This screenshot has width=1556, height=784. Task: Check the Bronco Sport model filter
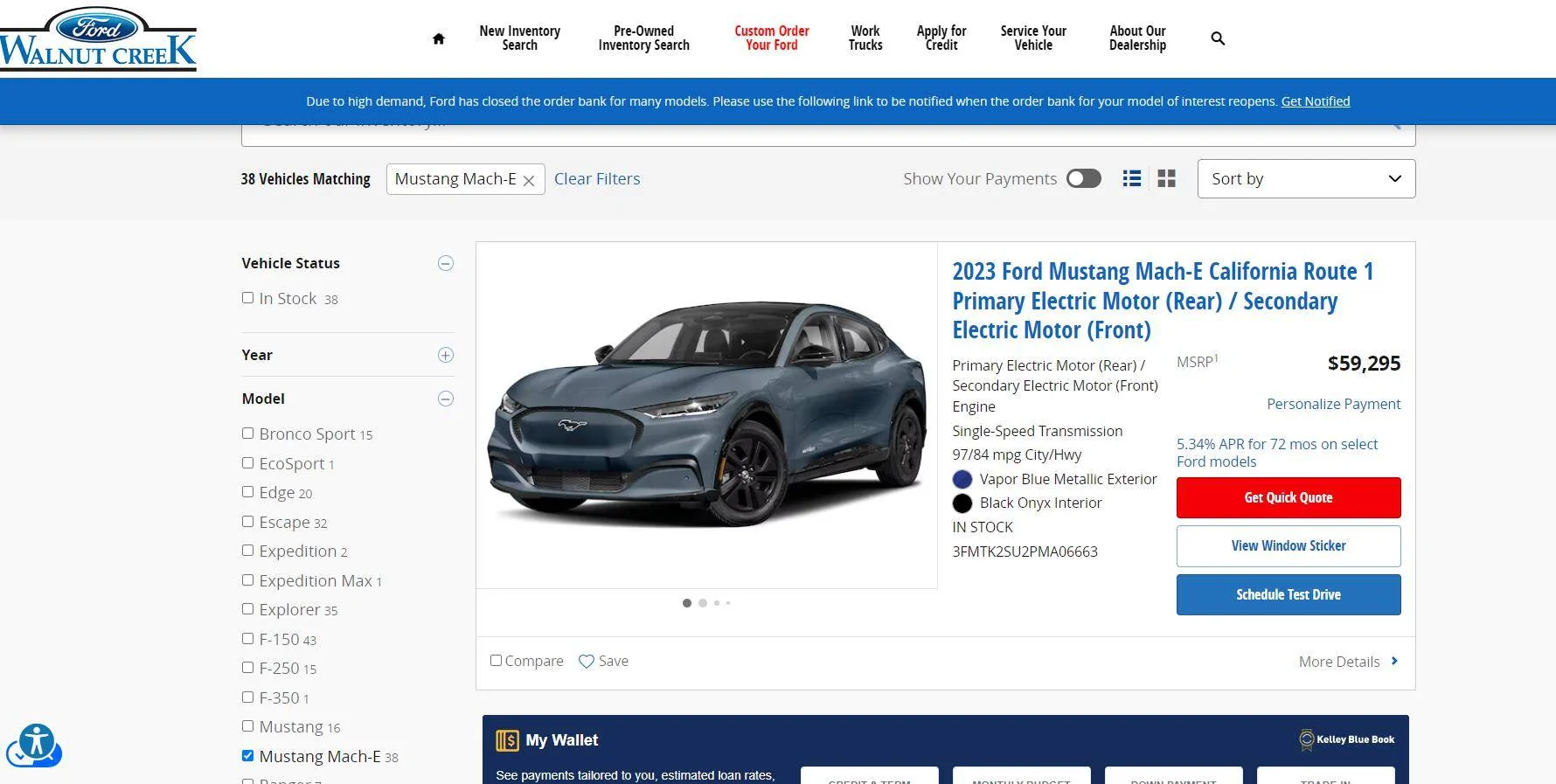pyautogui.click(x=247, y=434)
